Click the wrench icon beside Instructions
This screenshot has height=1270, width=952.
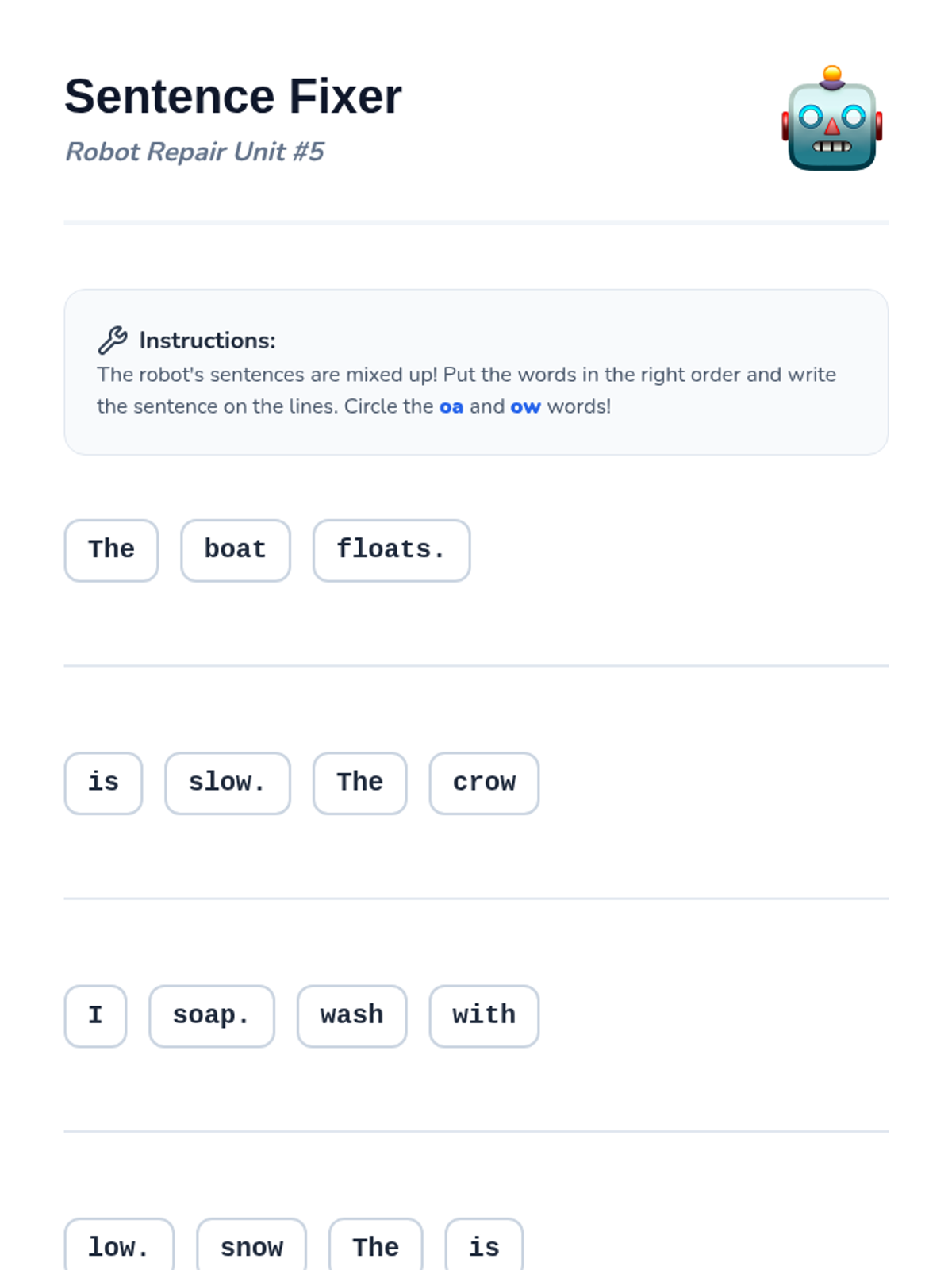point(113,340)
